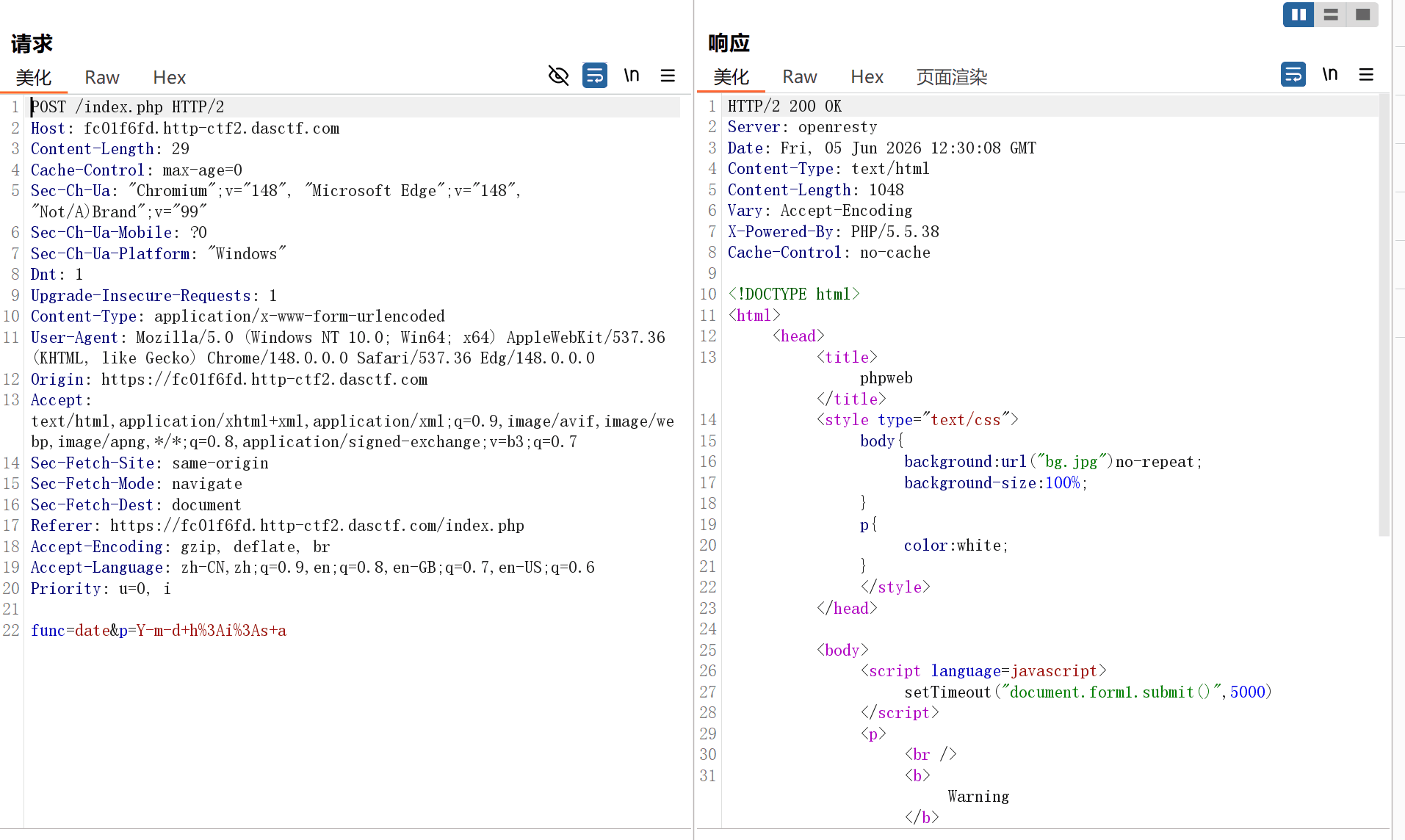
Task: Switch to side-by-side split layout icon
Action: (x=1299, y=15)
